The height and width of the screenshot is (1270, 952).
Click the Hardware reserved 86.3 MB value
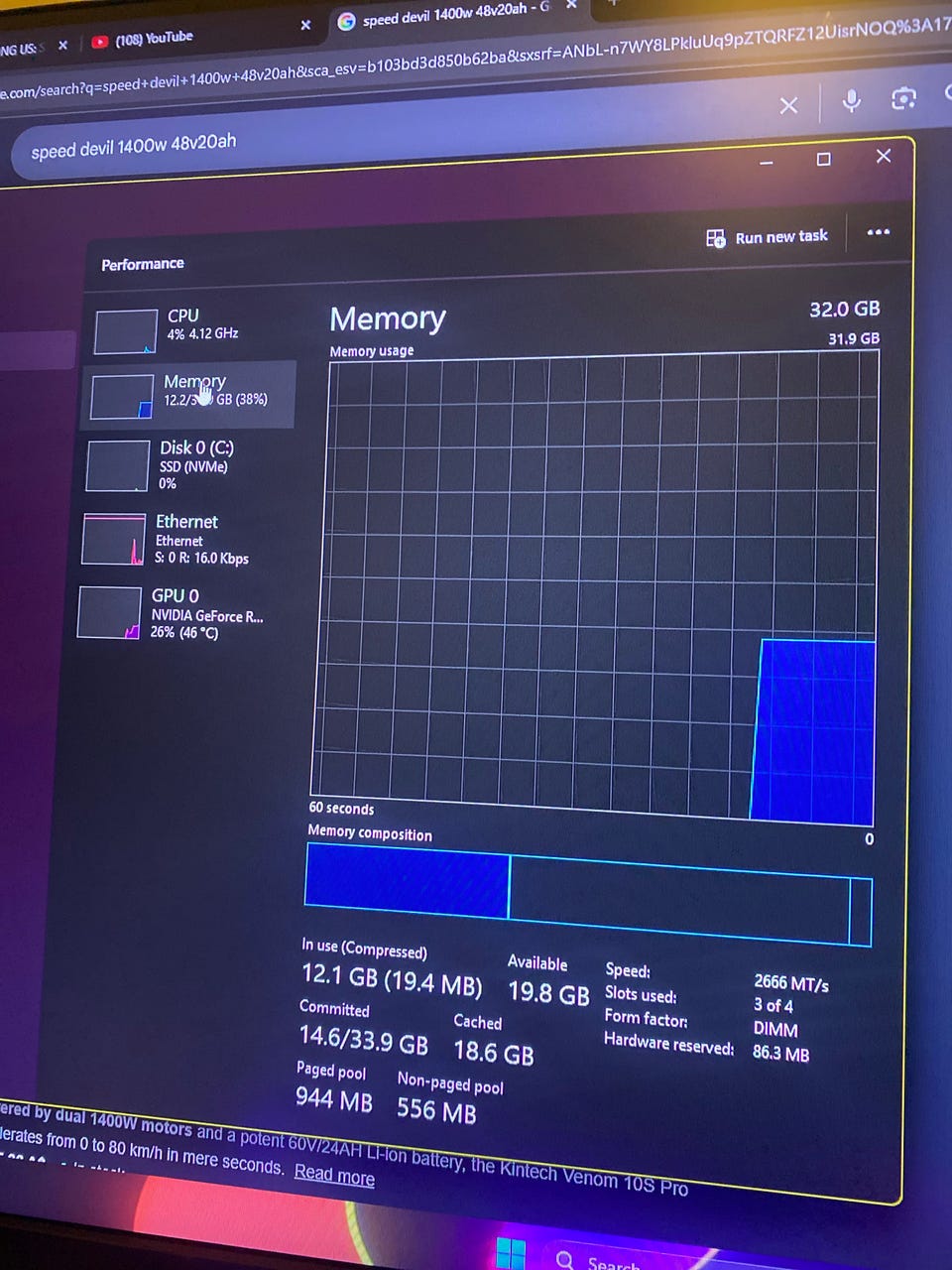click(x=780, y=1053)
